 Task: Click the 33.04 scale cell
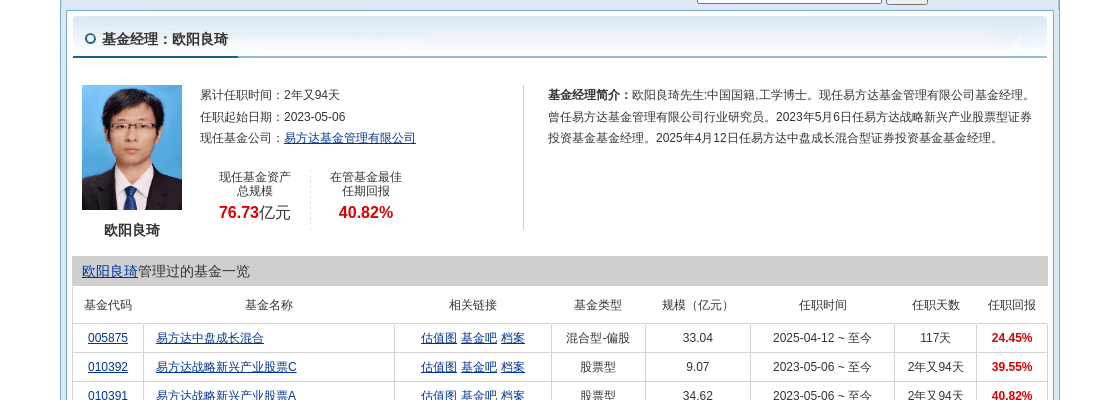coord(698,338)
